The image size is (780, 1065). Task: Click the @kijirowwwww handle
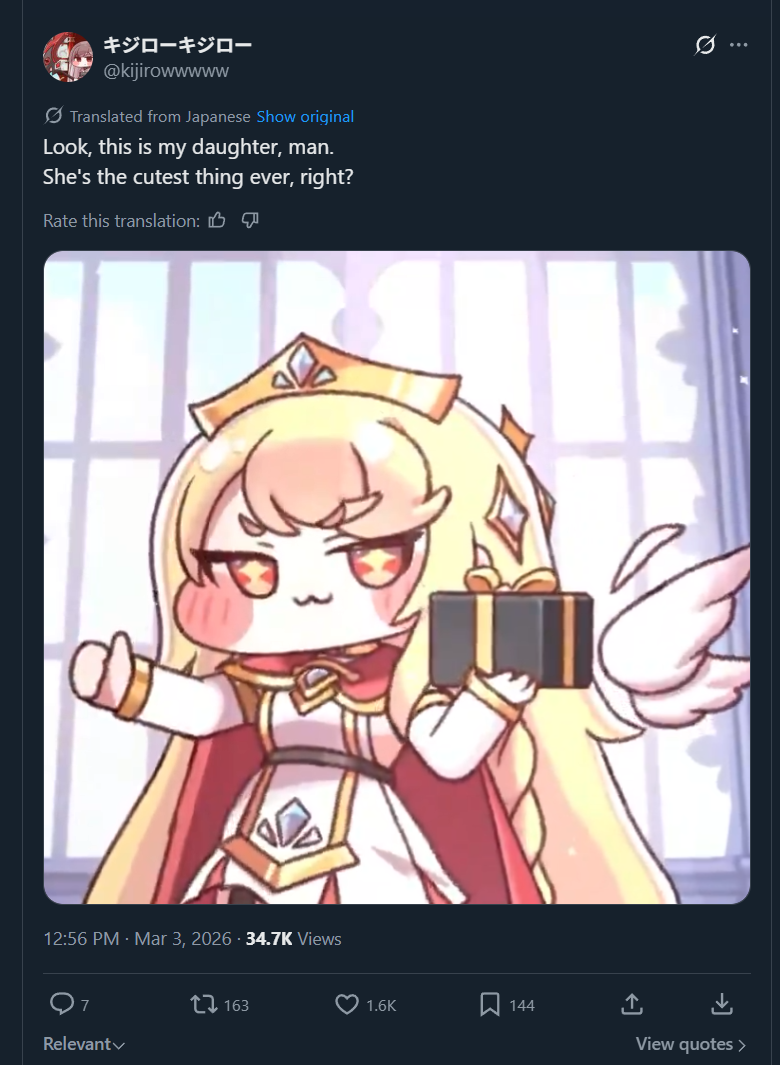pyautogui.click(x=166, y=71)
